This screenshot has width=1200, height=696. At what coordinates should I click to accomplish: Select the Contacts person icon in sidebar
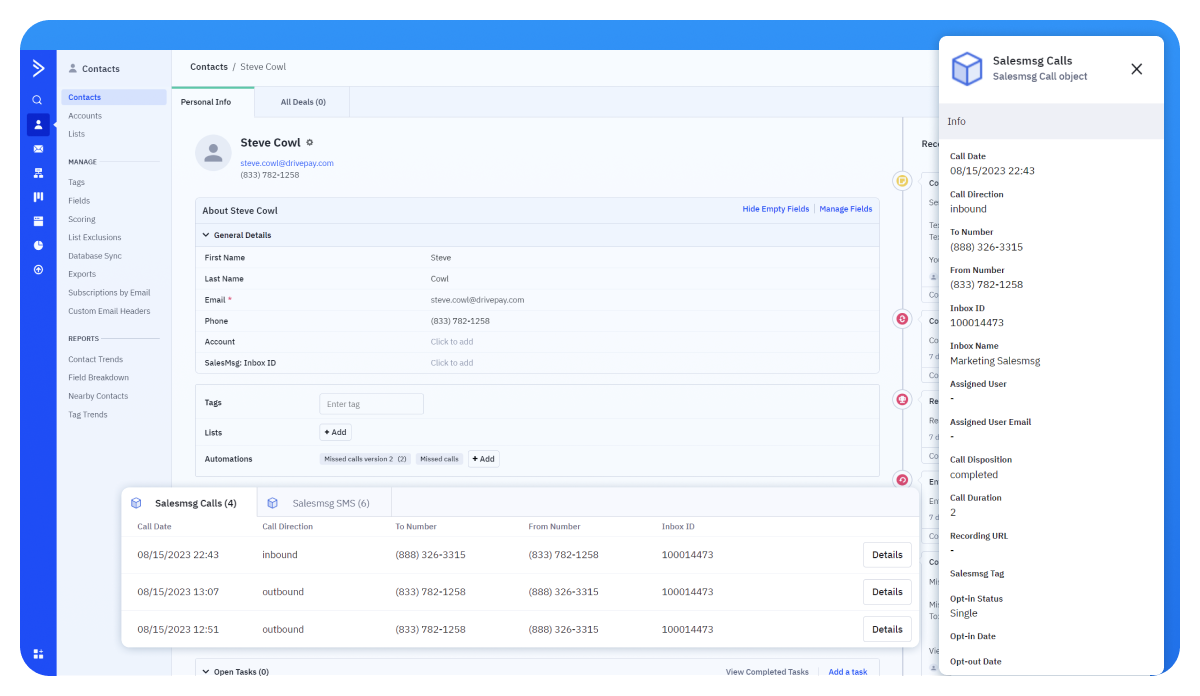37,124
